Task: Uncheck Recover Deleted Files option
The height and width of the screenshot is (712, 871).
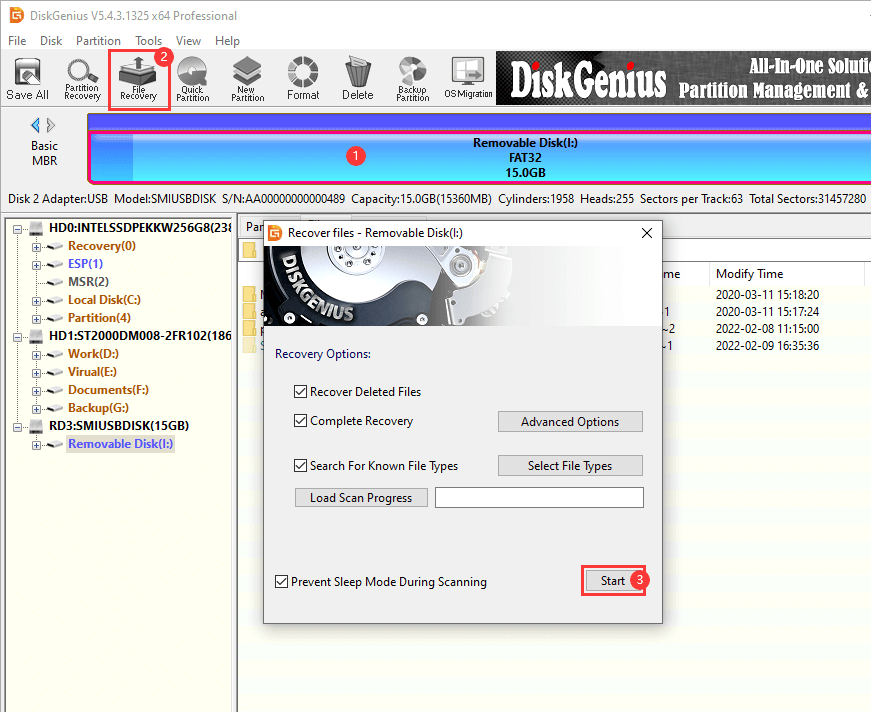Action: [x=301, y=392]
